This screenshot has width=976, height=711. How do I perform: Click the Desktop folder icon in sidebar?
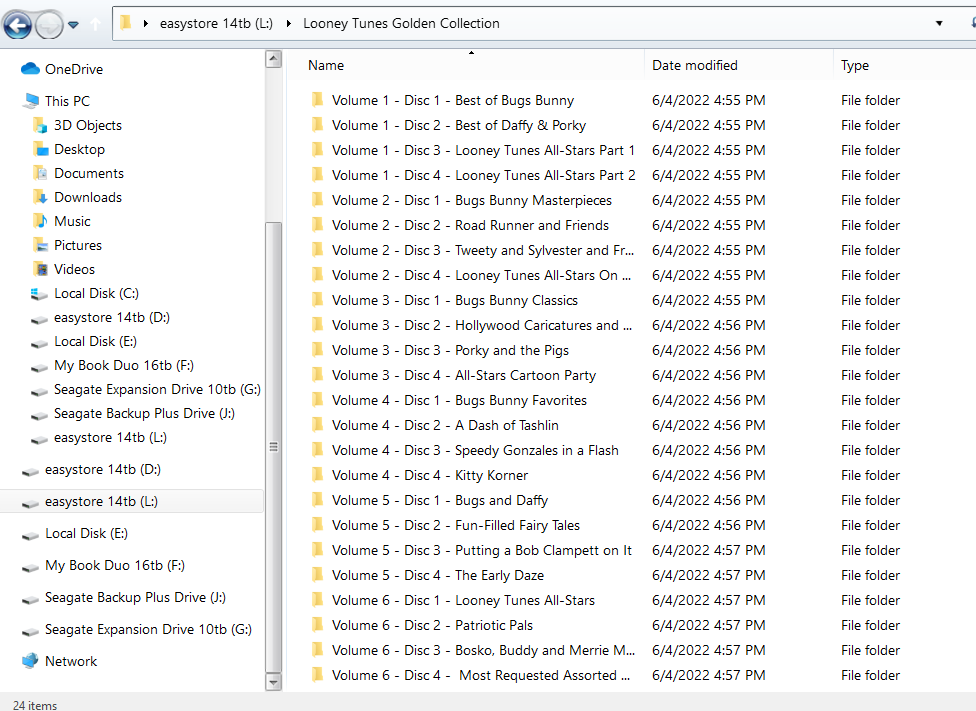click(40, 149)
